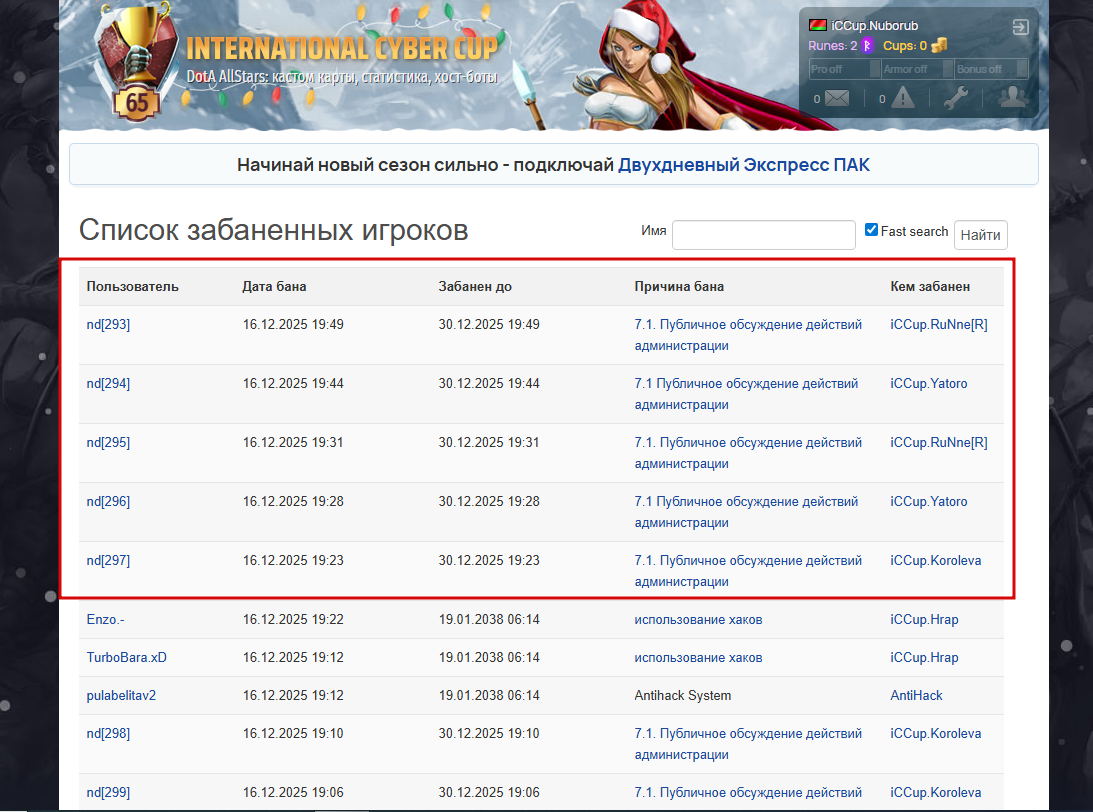The height and width of the screenshot is (812, 1093).
Task: Click the Причина бана column header
Action: [679, 286]
